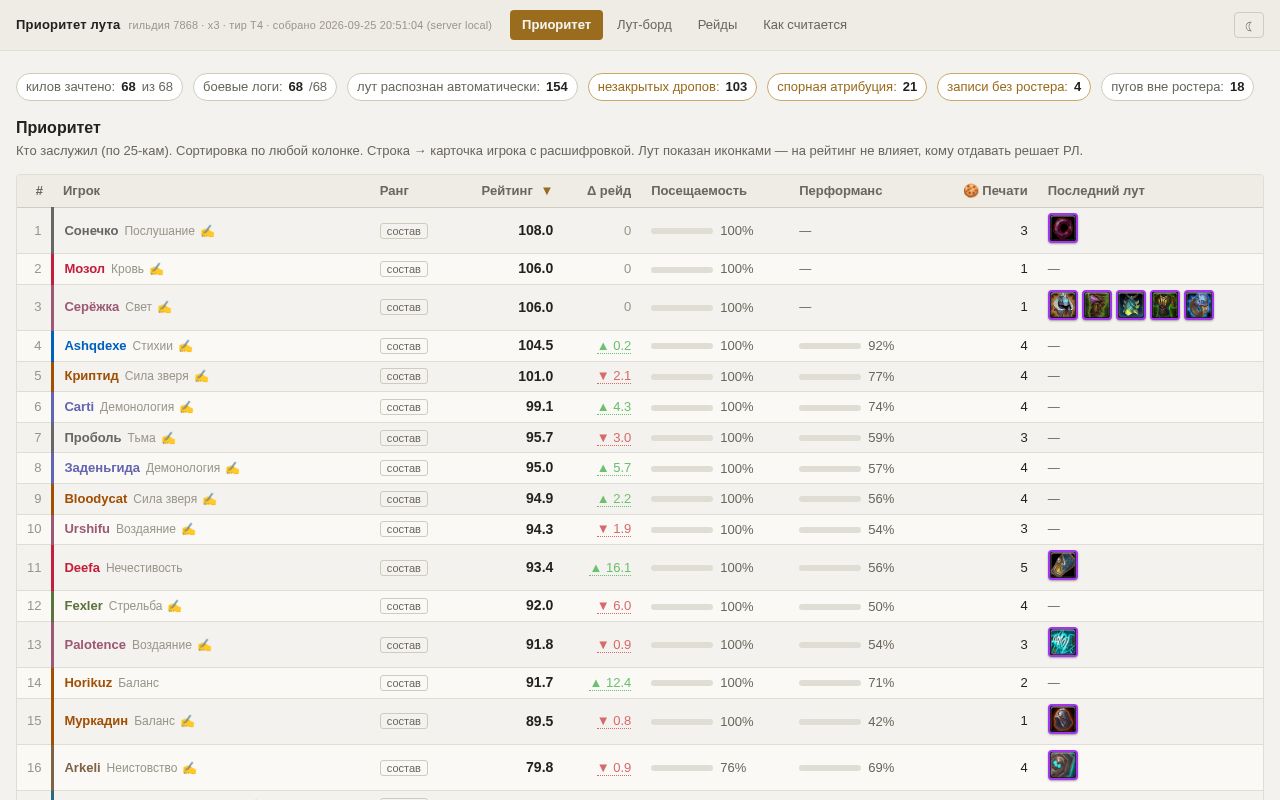This screenshot has width=1280, height=800.
Task: Click the ▲ 16.1 raid delta for Deefa
Action: [x=610, y=568]
